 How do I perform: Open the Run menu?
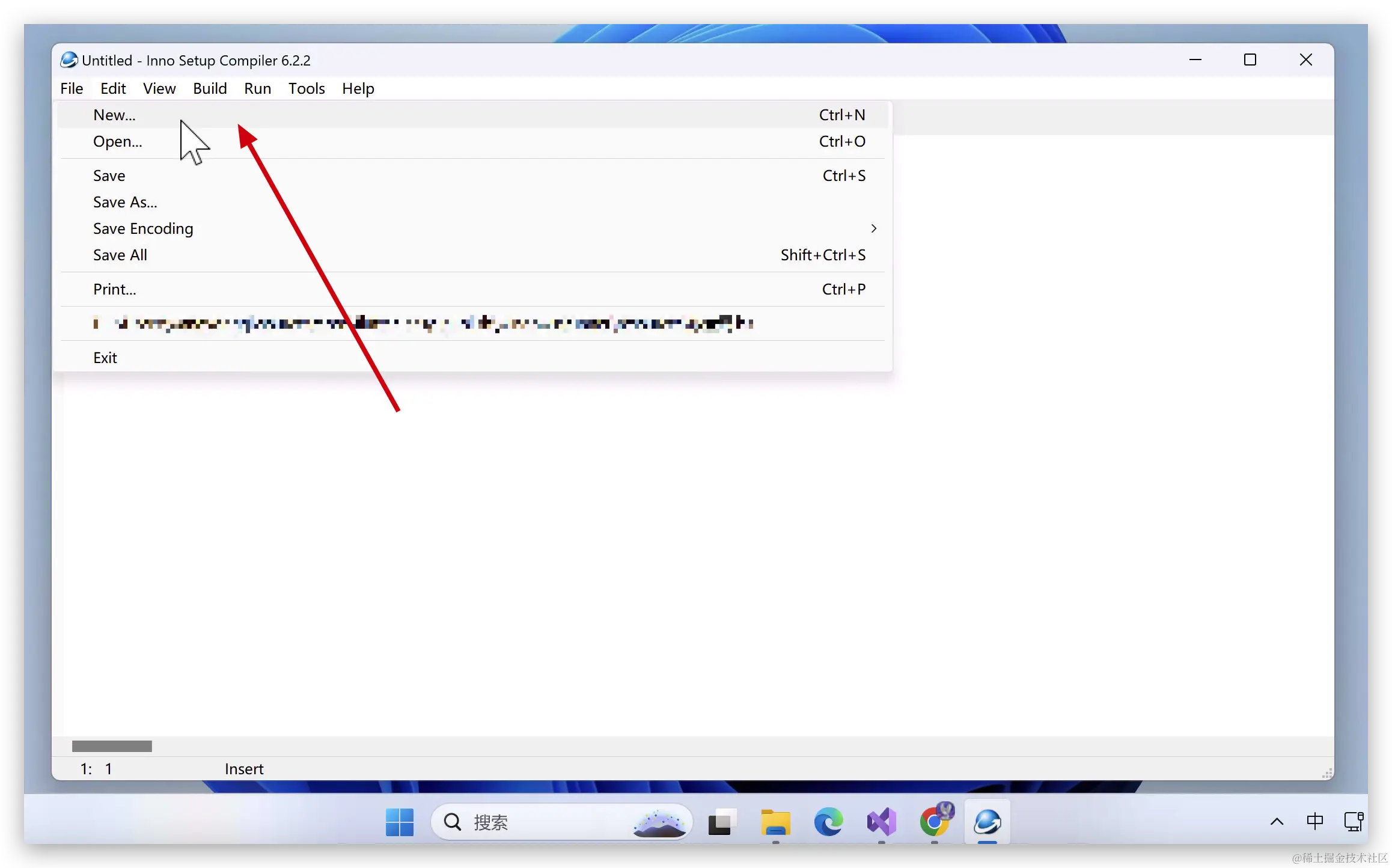[257, 88]
